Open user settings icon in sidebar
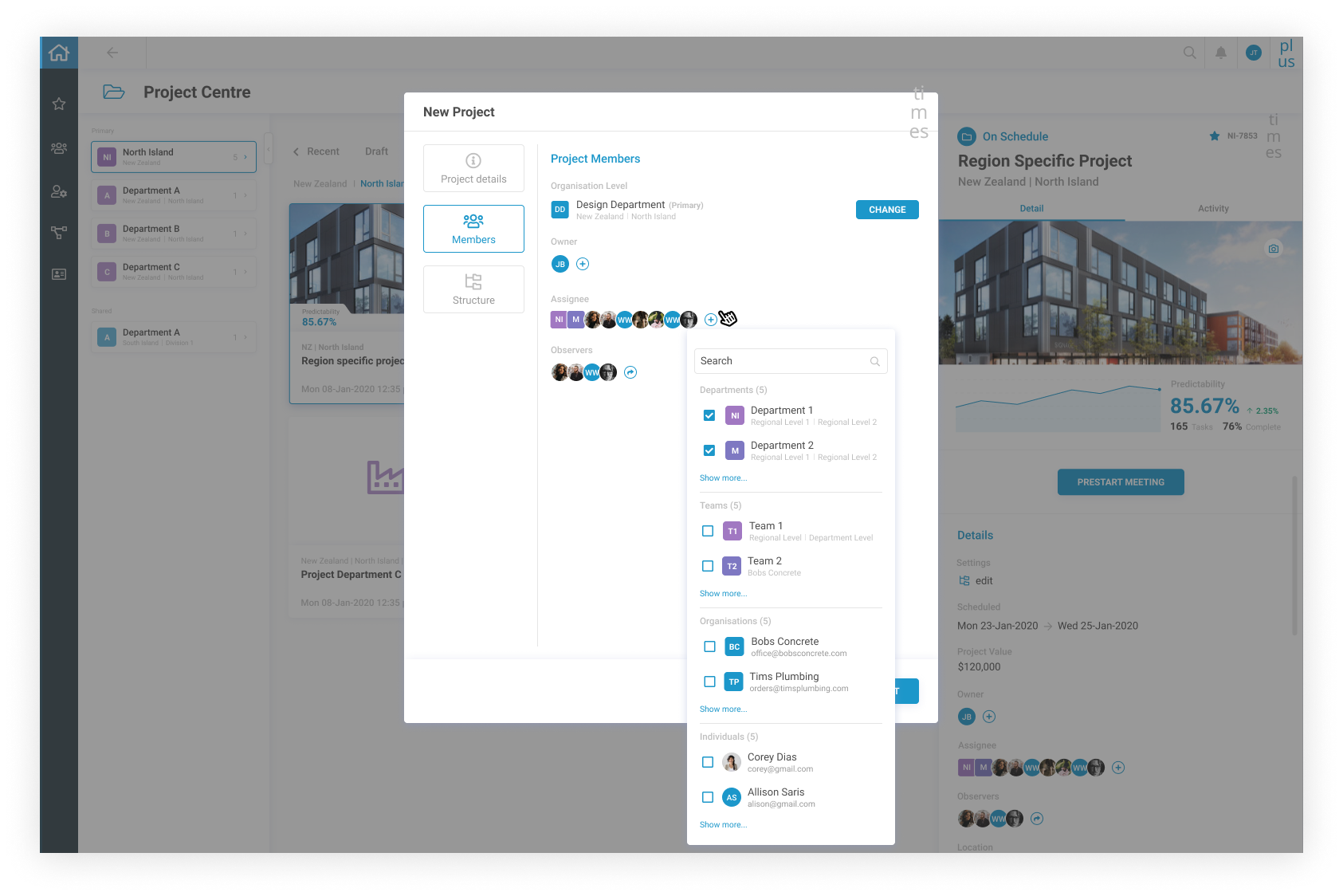 tap(59, 191)
